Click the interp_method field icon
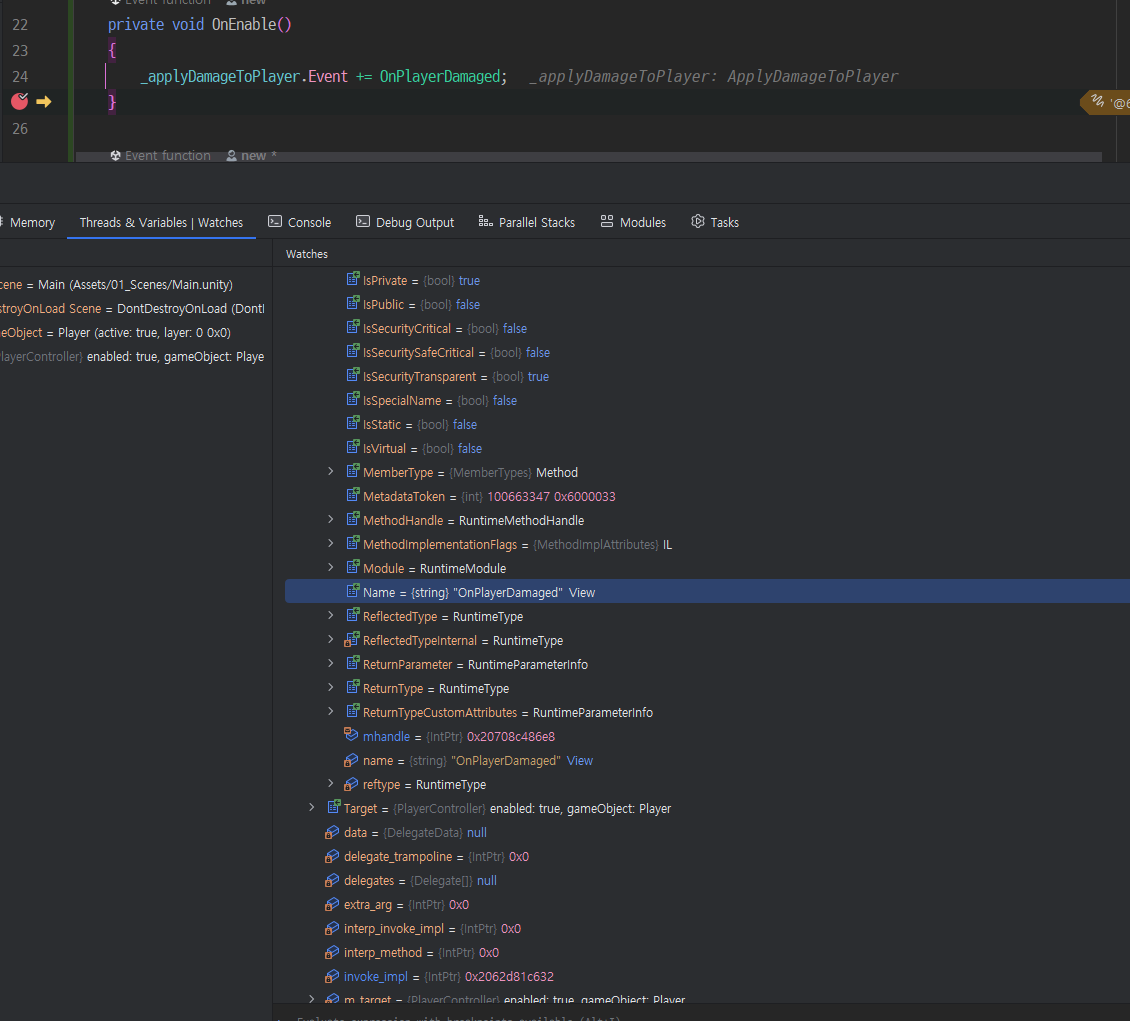This screenshot has width=1130, height=1021. pos(332,952)
